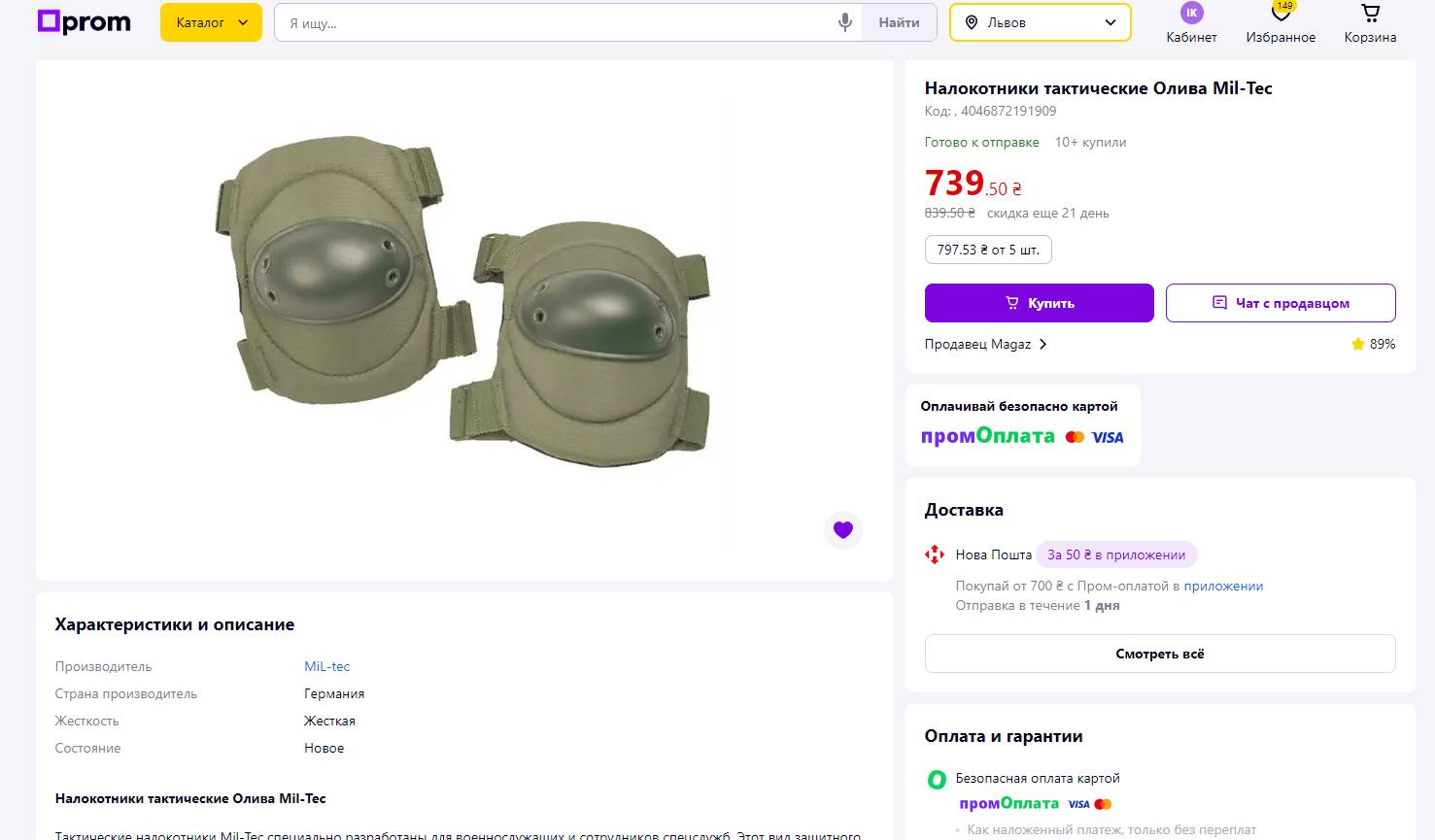Click the '10+ купили' label

[x=1090, y=142]
